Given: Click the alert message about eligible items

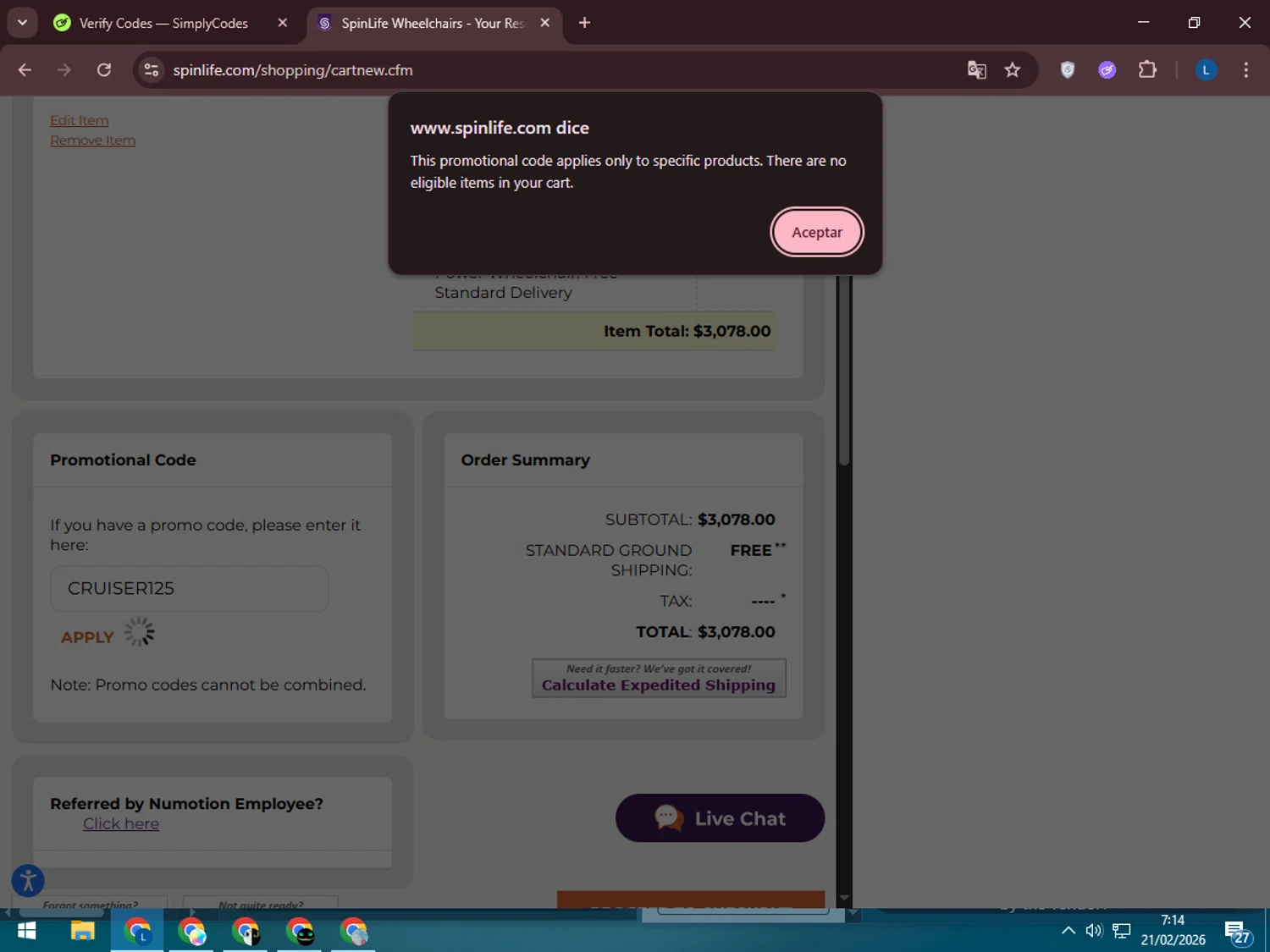Looking at the screenshot, I should pos(628,172).
